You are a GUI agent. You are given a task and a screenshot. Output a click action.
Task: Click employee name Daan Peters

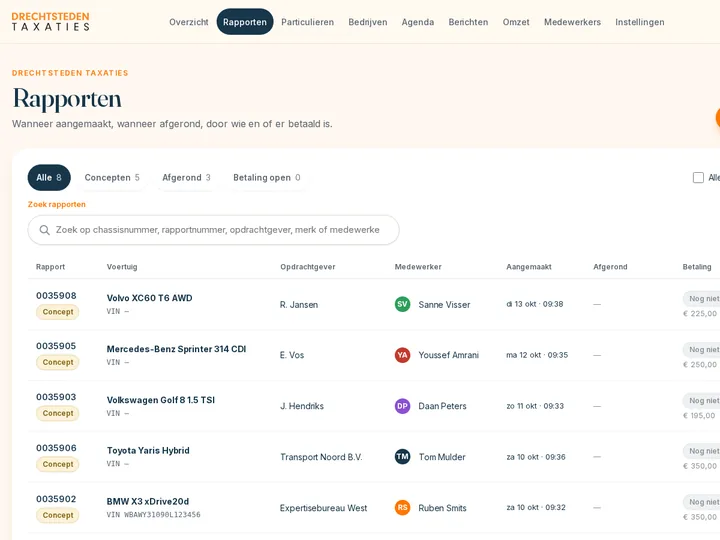coord(442,406)
